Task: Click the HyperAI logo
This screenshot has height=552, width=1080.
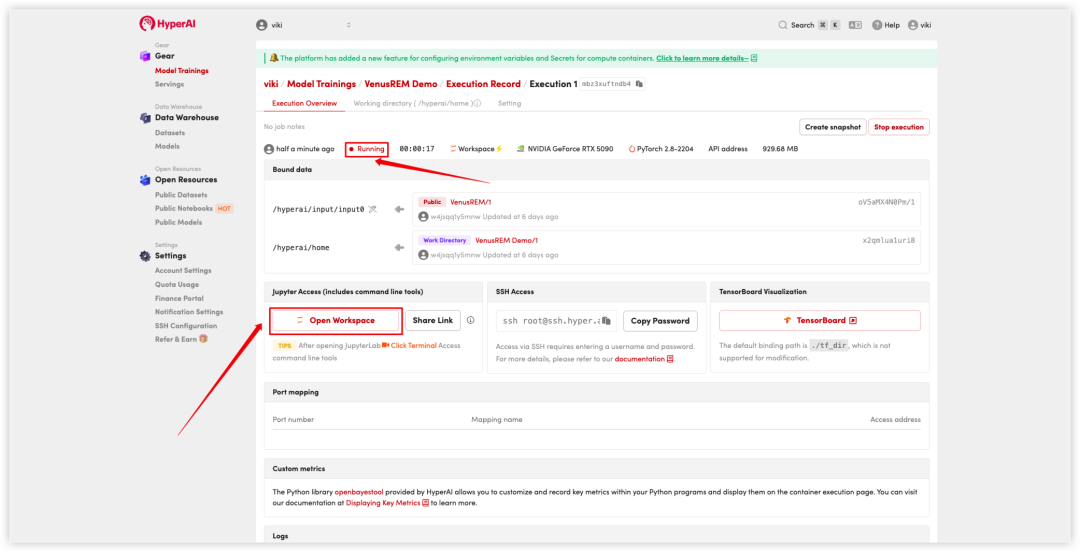Action: coord(167,24)
